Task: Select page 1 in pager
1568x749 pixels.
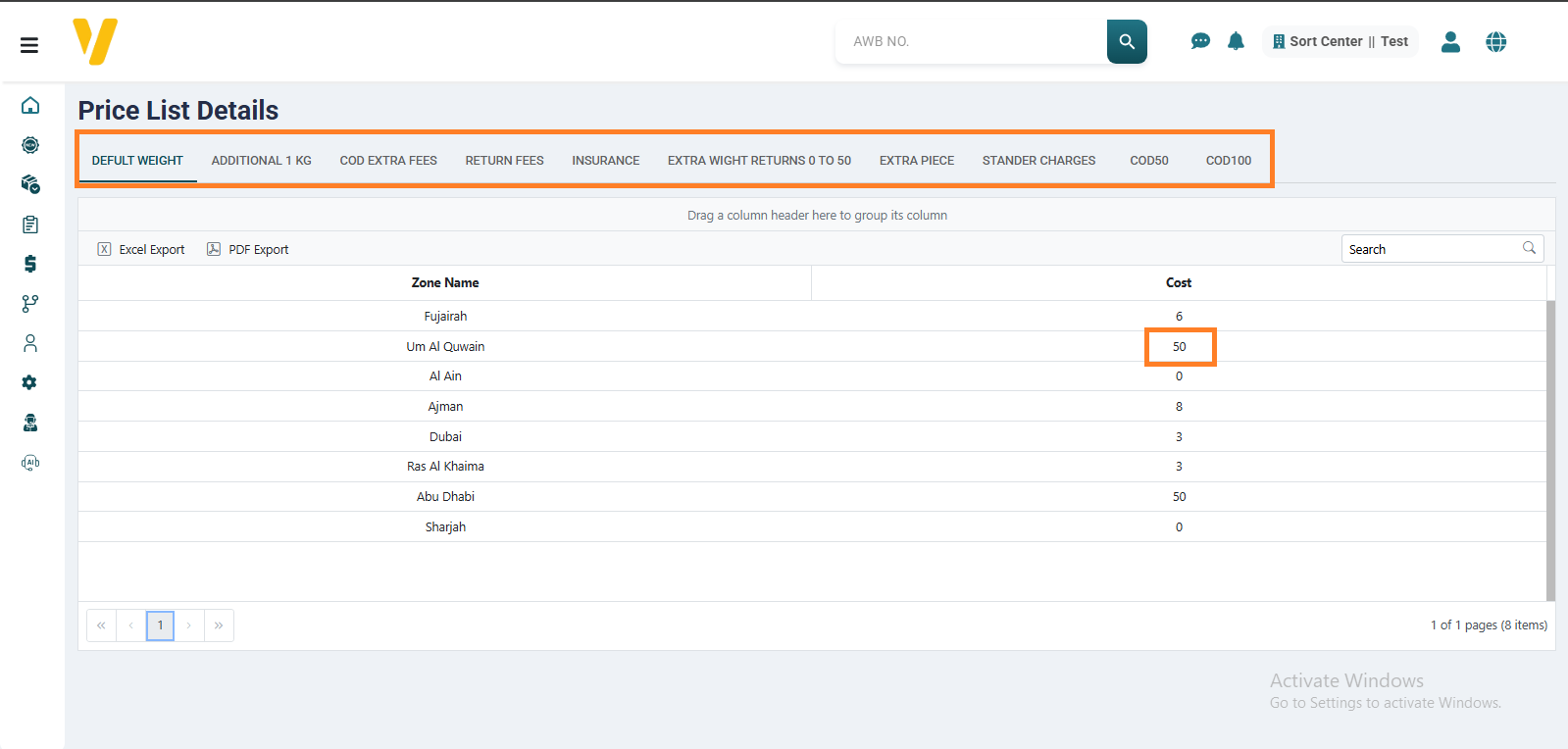Action: [160, 625]
